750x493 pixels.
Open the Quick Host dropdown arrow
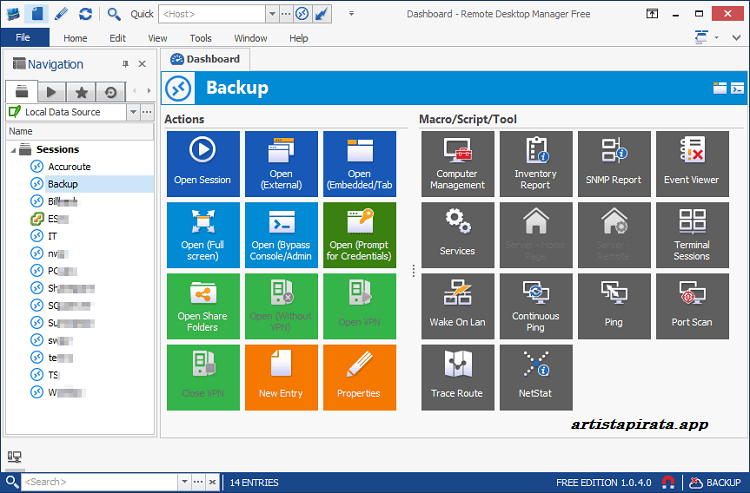[272, 14]
